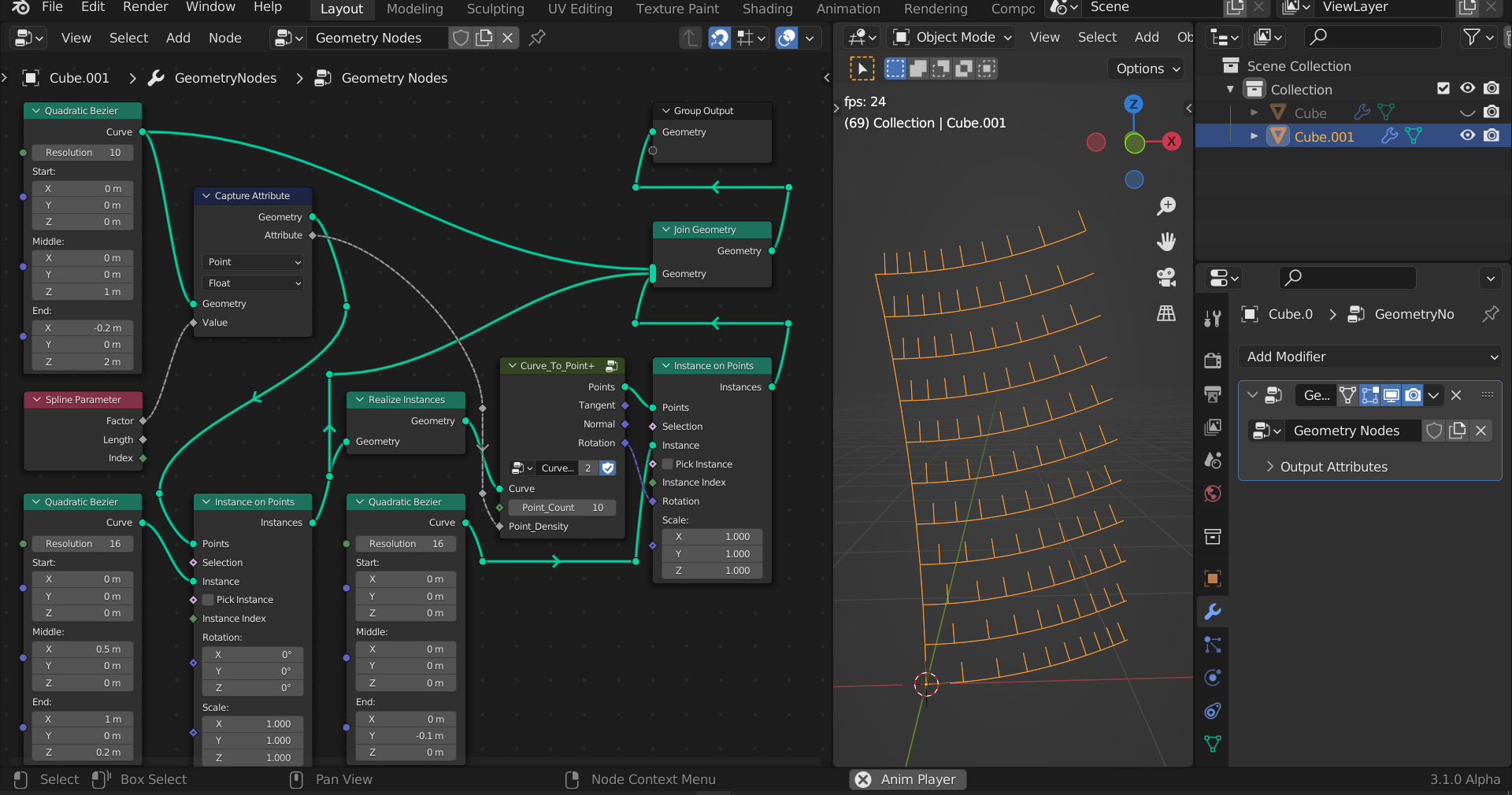
Task: Switch orthographic/perspective view grid icon
Action: tap(1166, 313)
